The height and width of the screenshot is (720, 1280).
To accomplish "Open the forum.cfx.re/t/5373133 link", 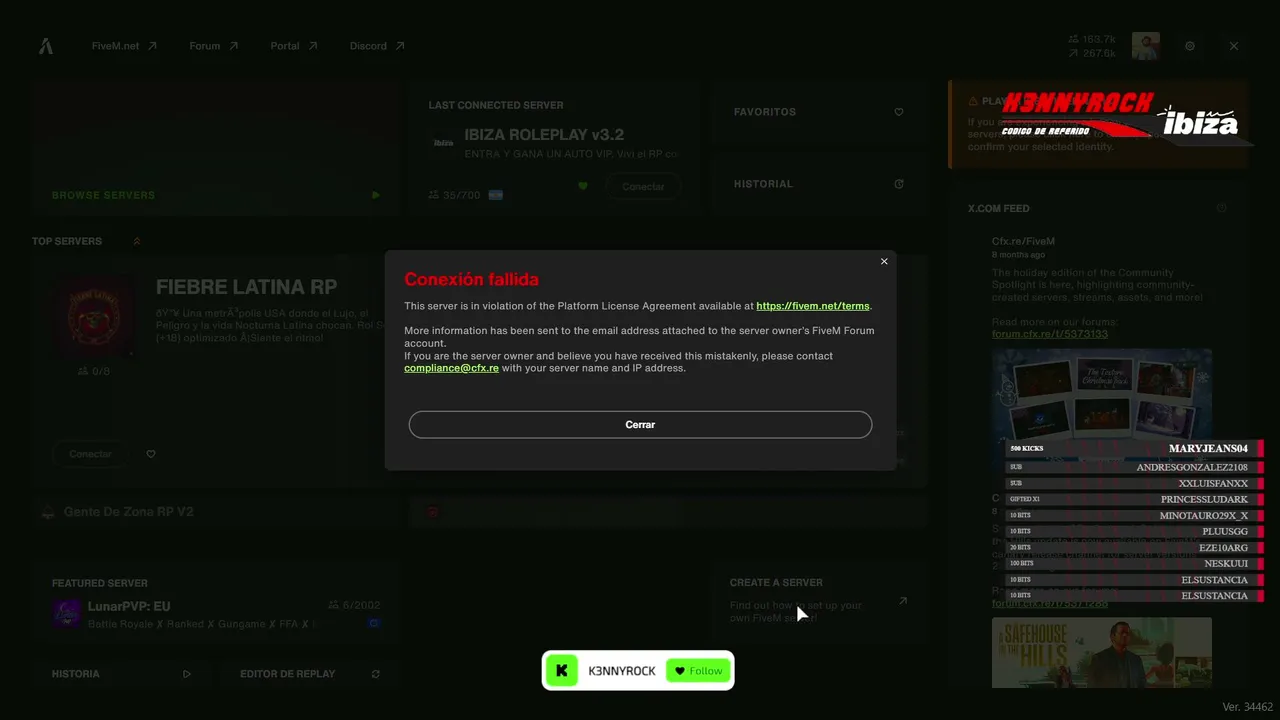I will point(1050,334).
